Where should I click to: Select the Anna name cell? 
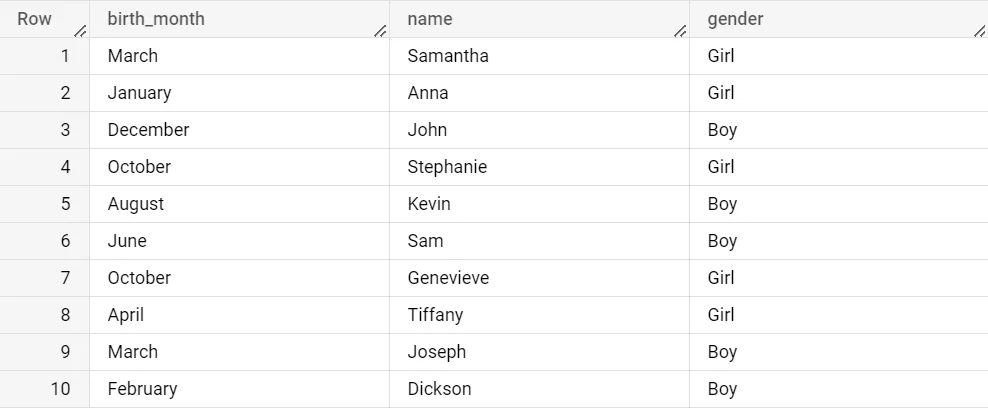pyautogui.click(x=428, y=93)
